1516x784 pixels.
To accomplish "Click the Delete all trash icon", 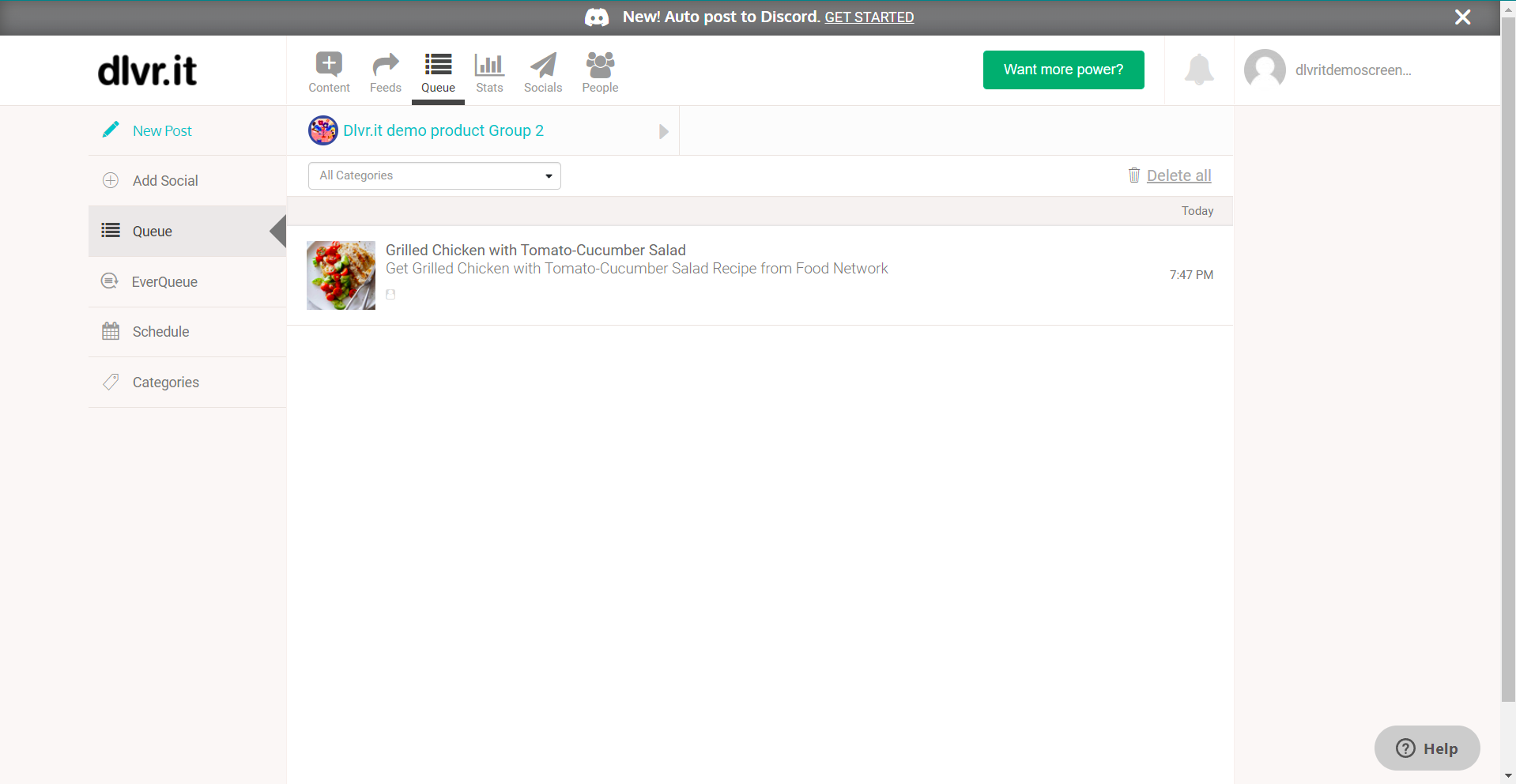I will [x=1134, y=175].
